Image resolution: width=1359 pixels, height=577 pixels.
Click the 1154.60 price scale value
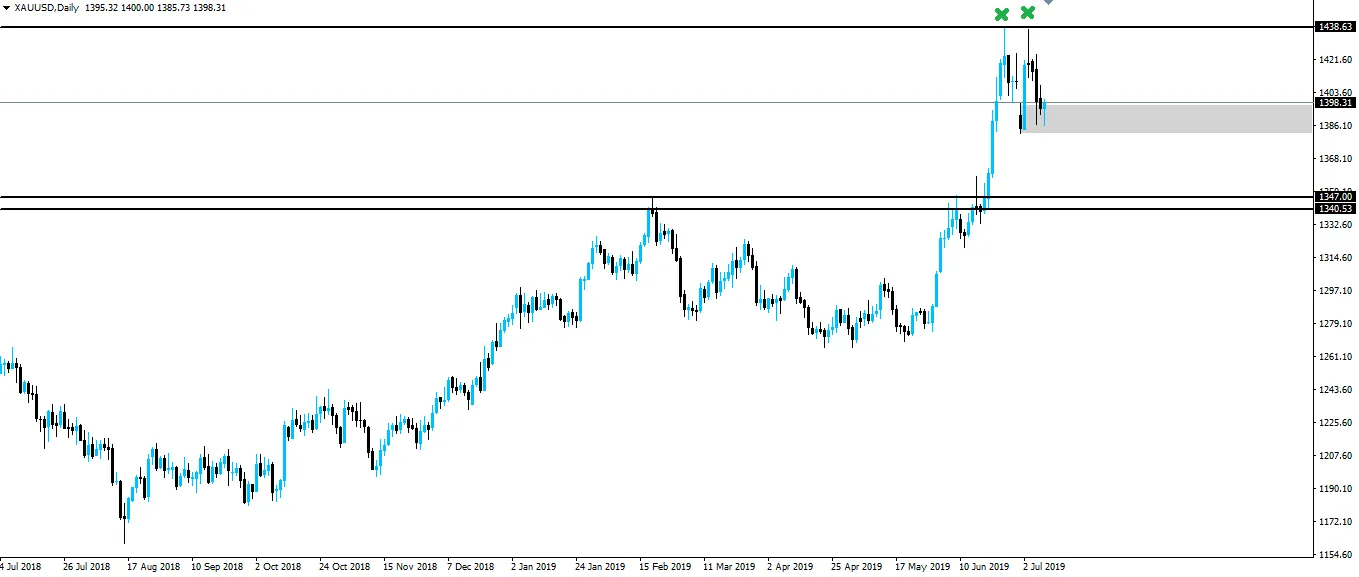[1335, 555]
